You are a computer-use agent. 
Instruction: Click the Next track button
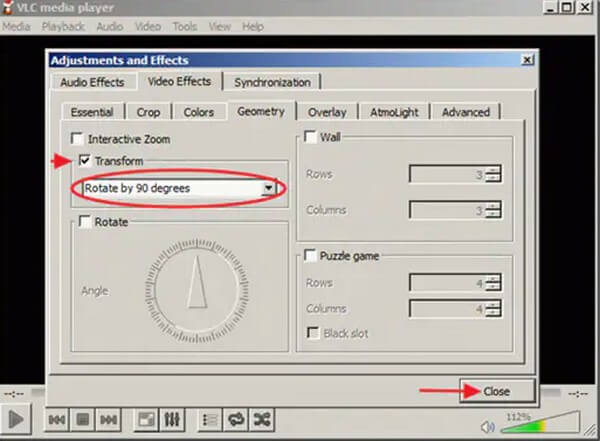[x=109, y=420]
